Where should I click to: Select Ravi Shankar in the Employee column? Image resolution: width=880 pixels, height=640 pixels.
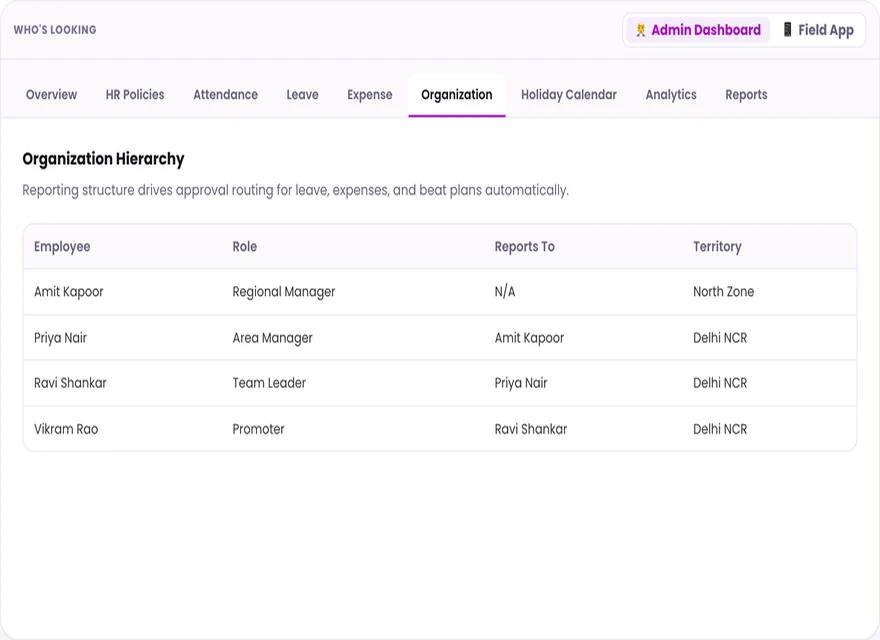pos(70,383)
